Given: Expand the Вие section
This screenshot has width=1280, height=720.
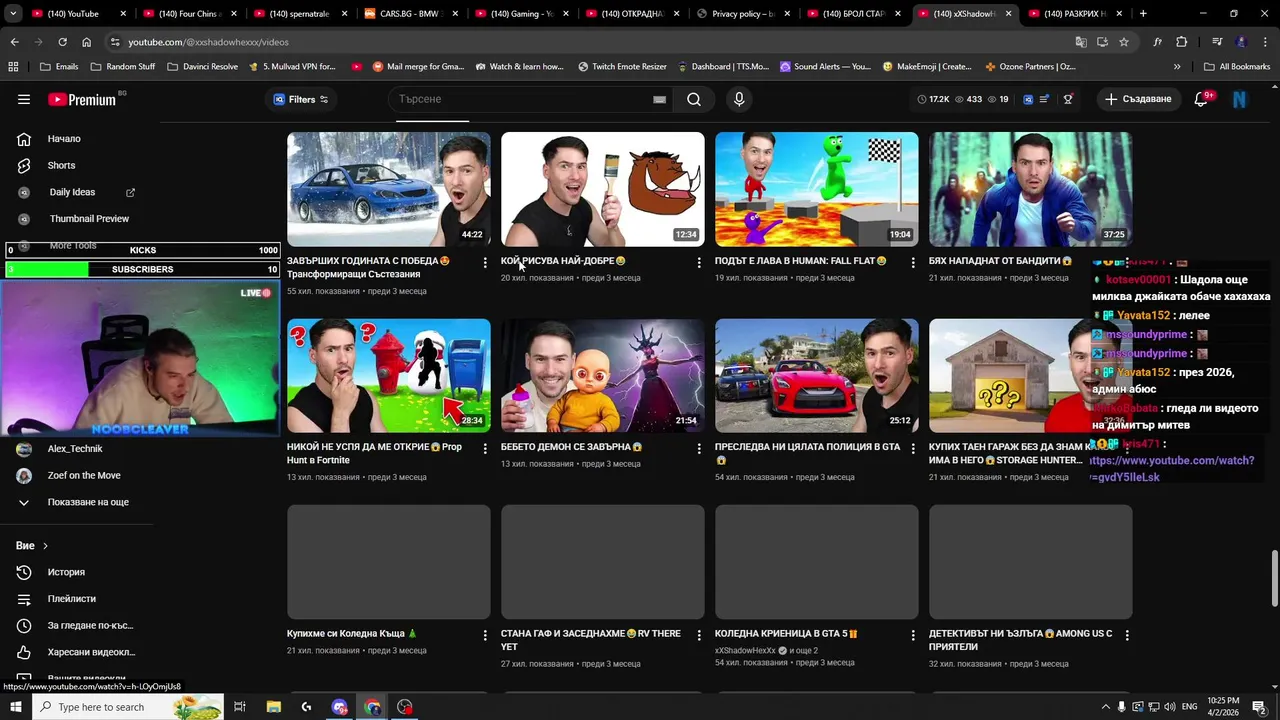Looking at the screenshot, I should [x=32, y=545].
